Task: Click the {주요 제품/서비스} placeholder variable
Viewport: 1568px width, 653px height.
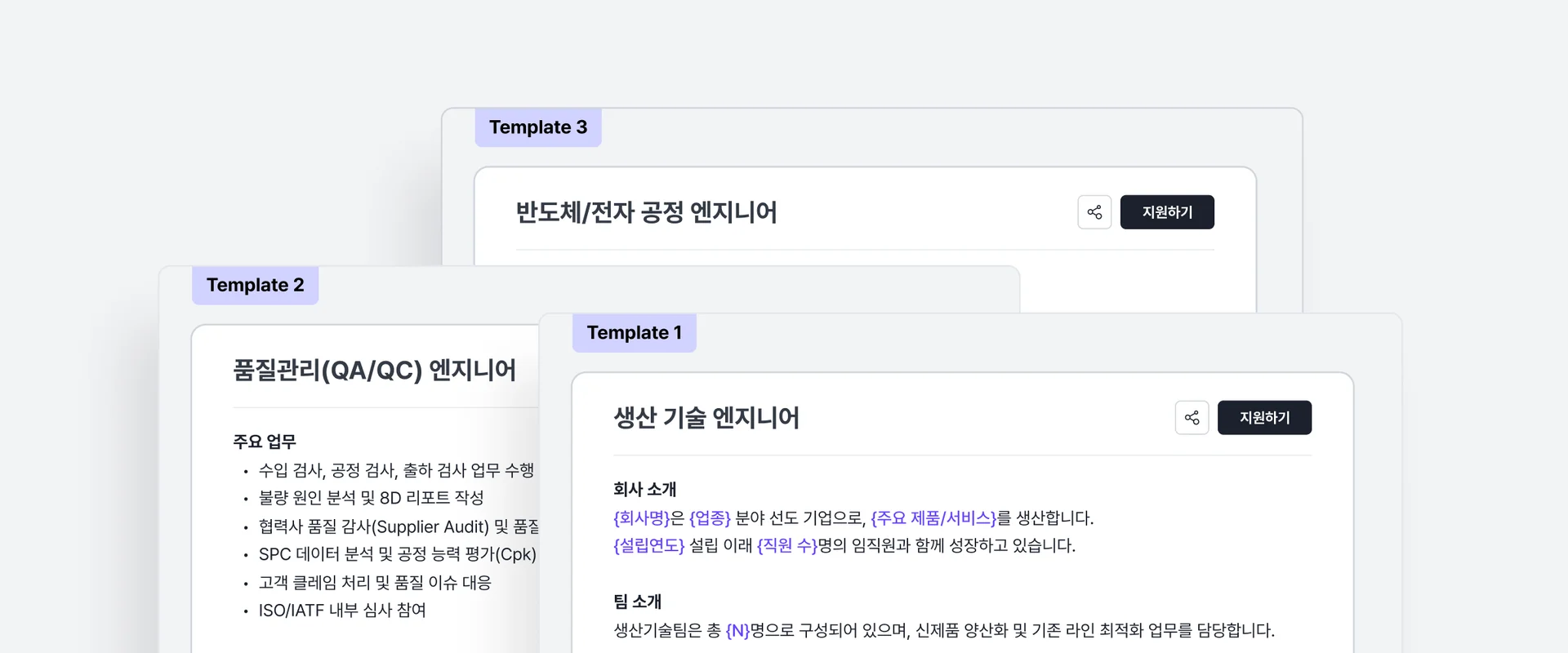Action: (933, 518)
